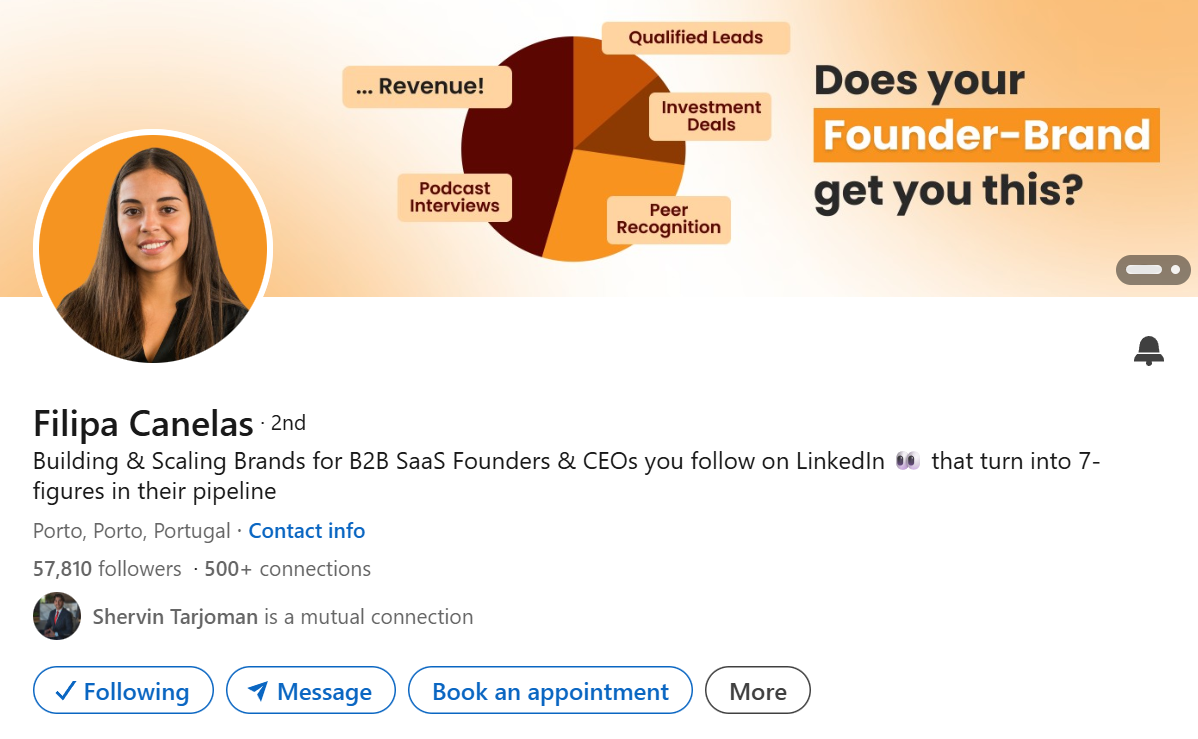Expand the More options menu
Screen dimensions: 1198x739
(757, 690)
